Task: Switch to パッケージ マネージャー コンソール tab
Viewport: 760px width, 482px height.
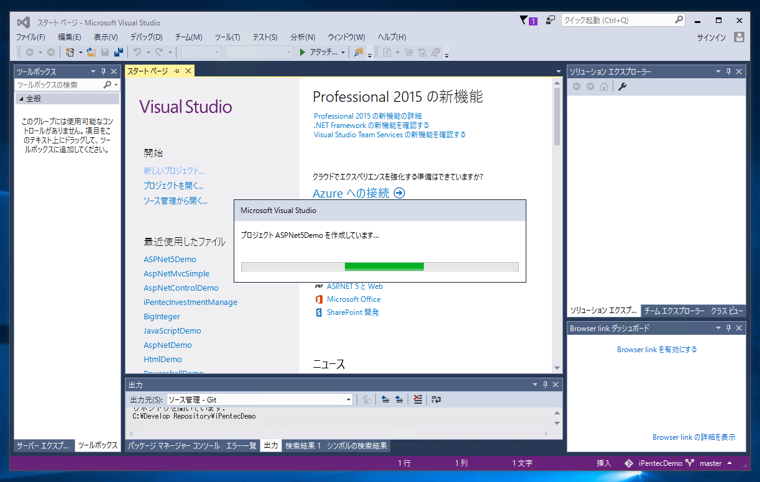Action: 174,445
